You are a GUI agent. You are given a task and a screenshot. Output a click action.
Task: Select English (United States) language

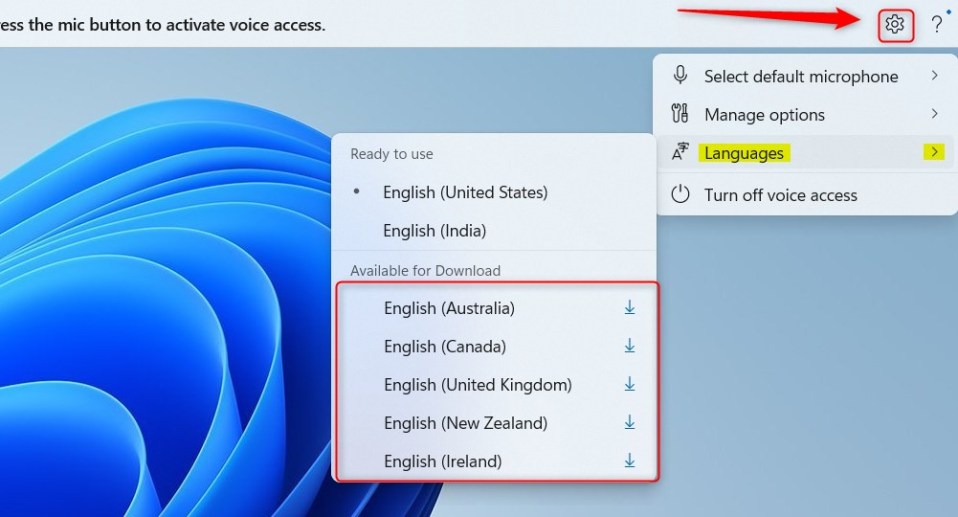pyautogui.click(x=494, y=192)
